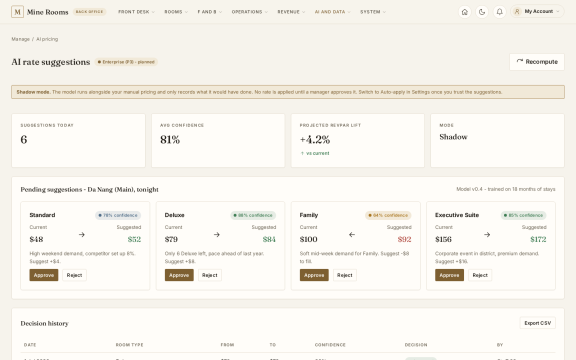The height and width of the screenshot is (360, 576).
Task: Click the Enterprise planned badge
Action: click(126, 62)
